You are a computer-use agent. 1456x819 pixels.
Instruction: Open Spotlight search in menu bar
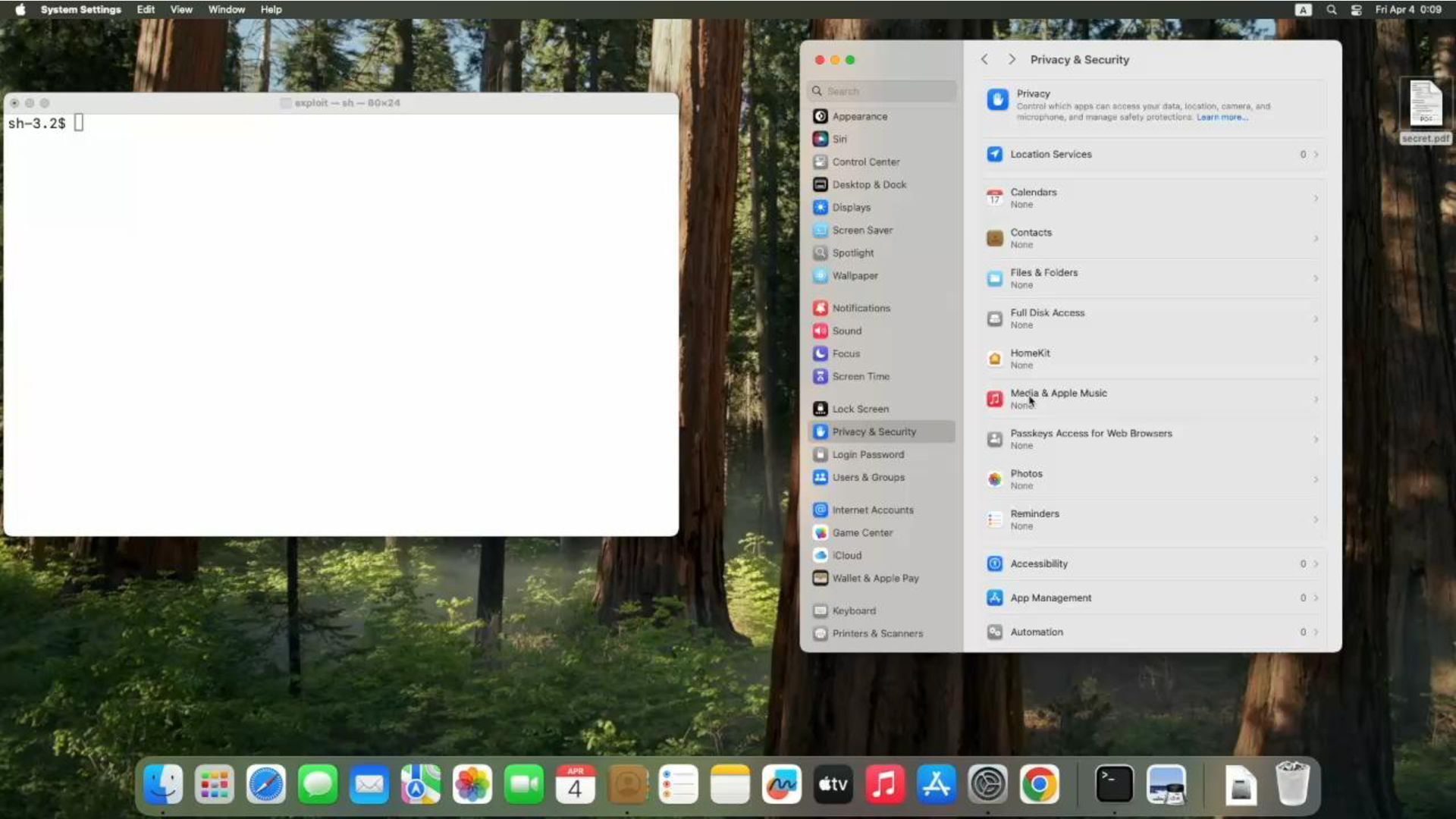[1331, 9]
